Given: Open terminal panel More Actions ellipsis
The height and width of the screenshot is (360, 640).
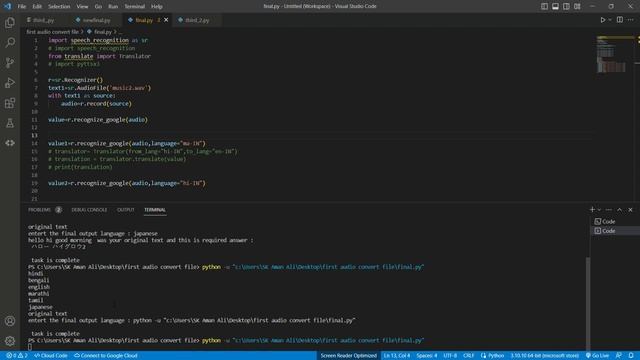Looking at the screenshot, I should (609, 209).
